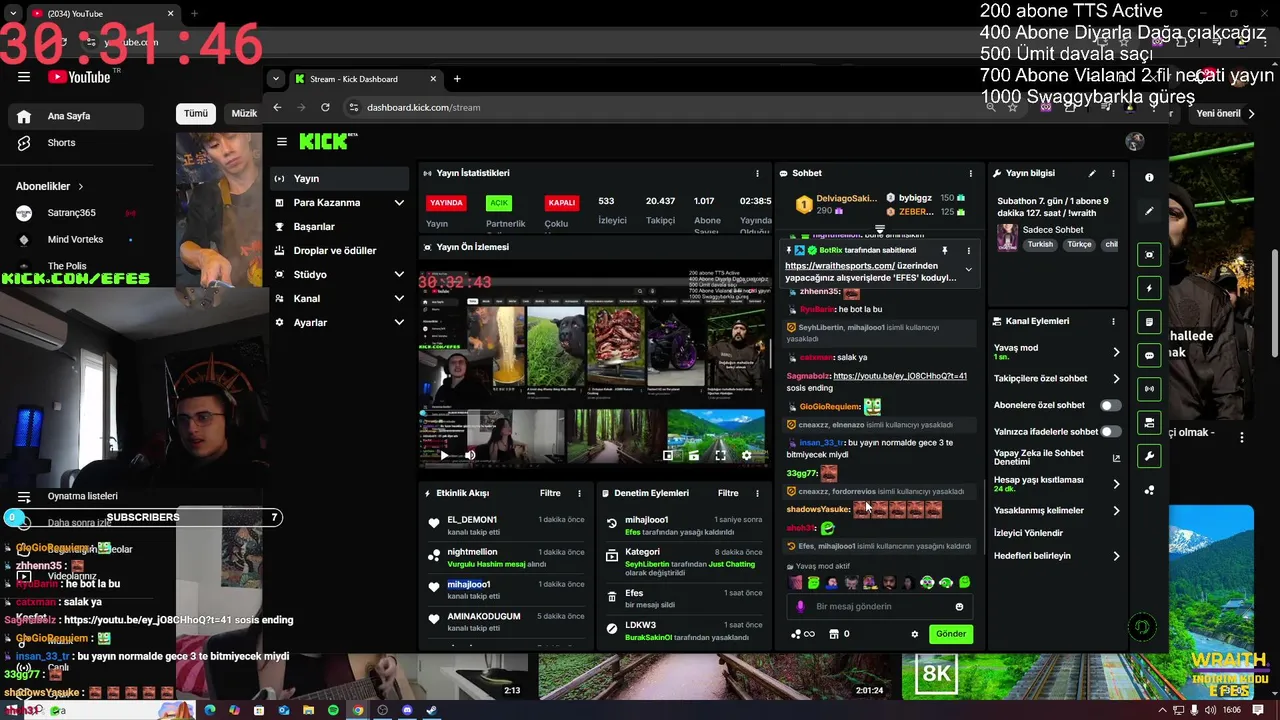Unpin the BotRix pinned message
This screenshot has height=720, width=1280.
944,250
